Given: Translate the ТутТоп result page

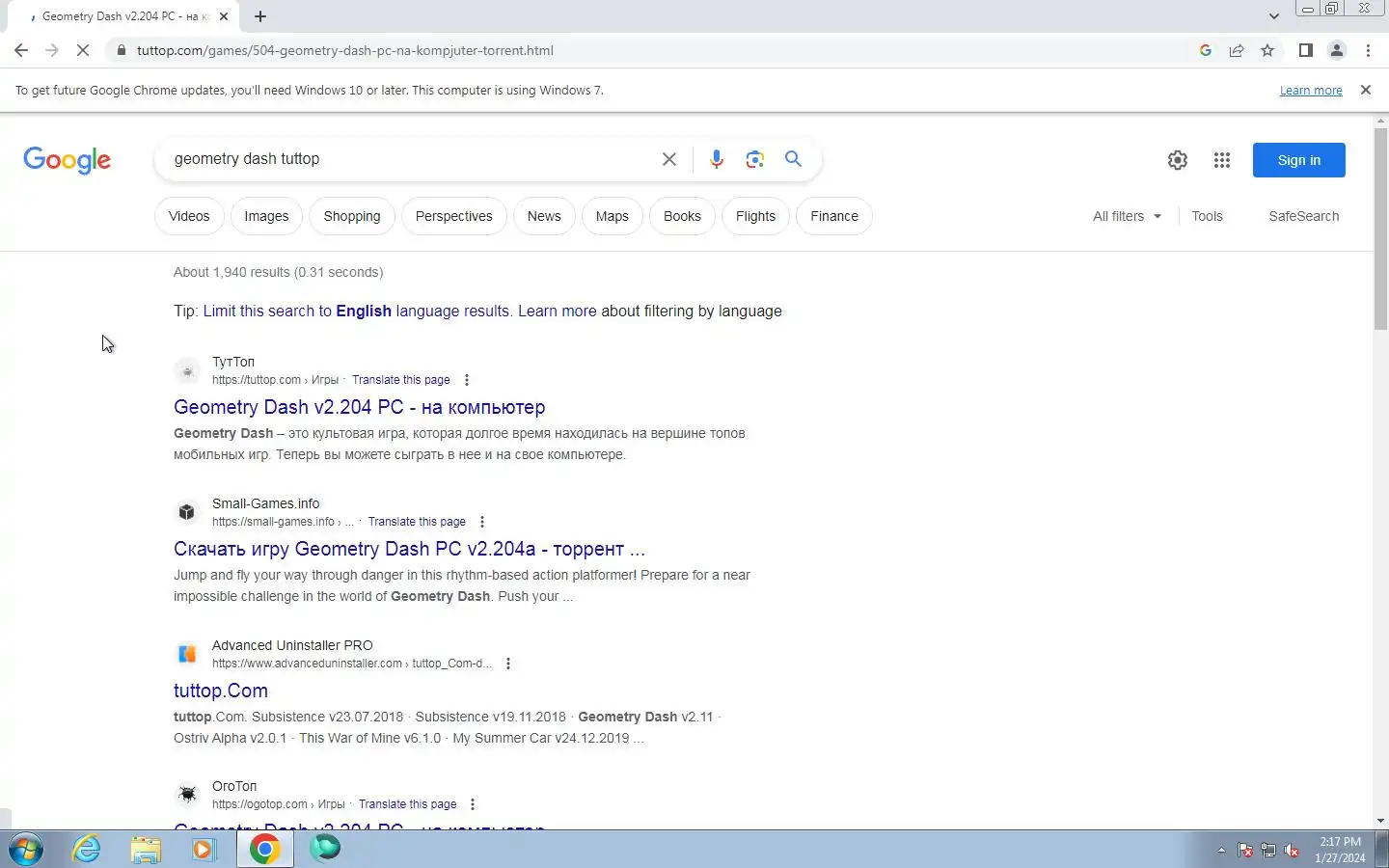Looking at the screenshot, I should (x=400, y=380).
